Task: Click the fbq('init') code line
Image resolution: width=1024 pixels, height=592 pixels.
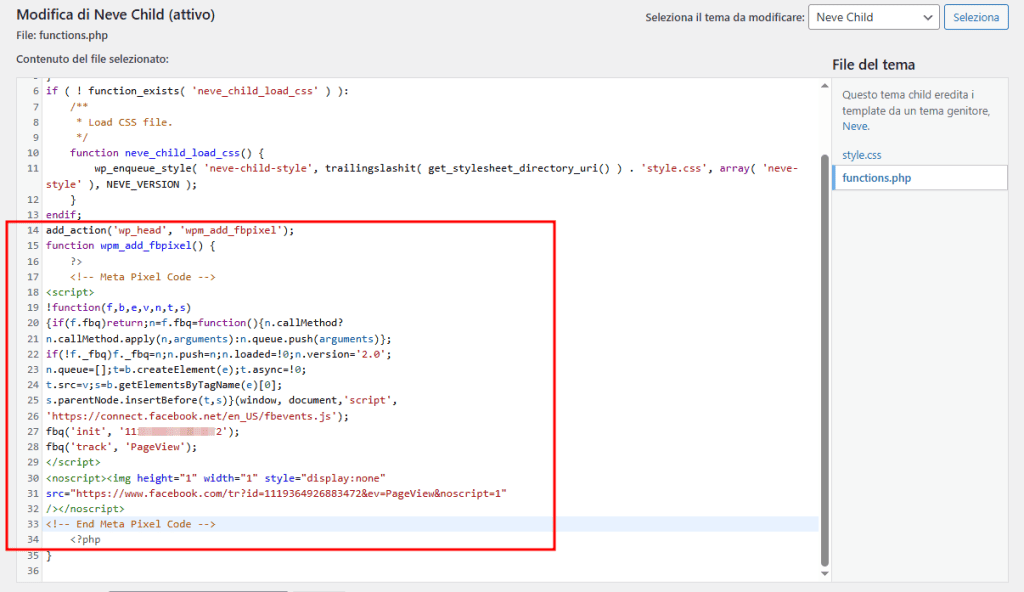Action: (x=143, y=431)
